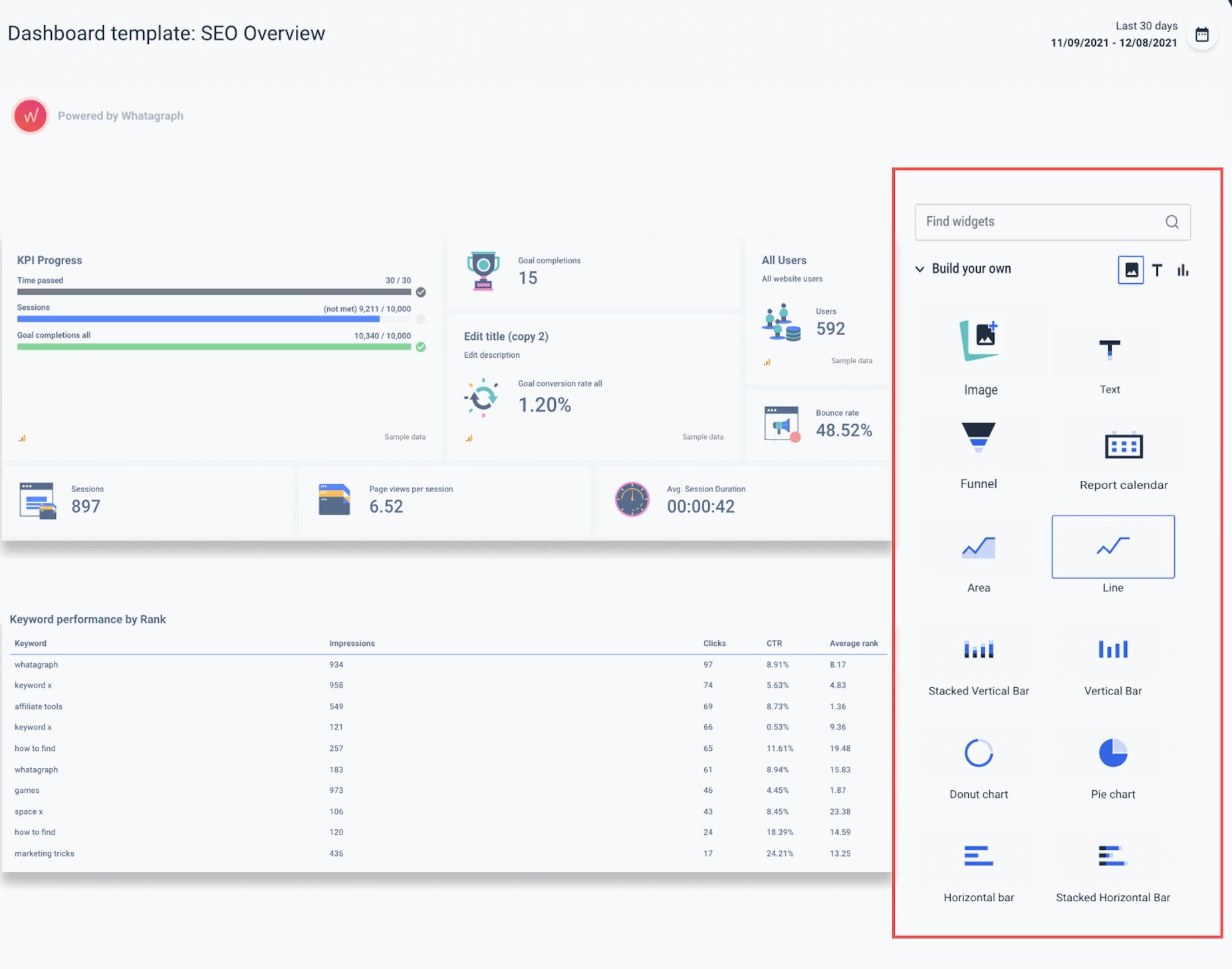Collapse the Build your own section
The image size is (1232, 969).
[x=920, y=269]
